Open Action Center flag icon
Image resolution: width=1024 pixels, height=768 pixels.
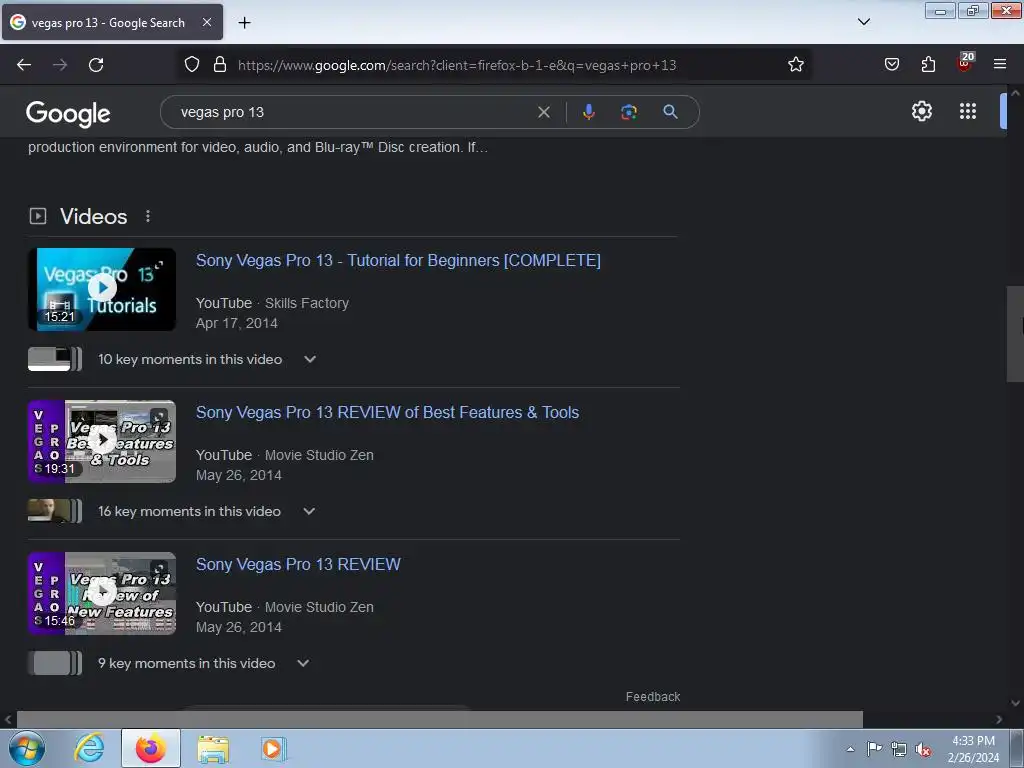[874, 749]
